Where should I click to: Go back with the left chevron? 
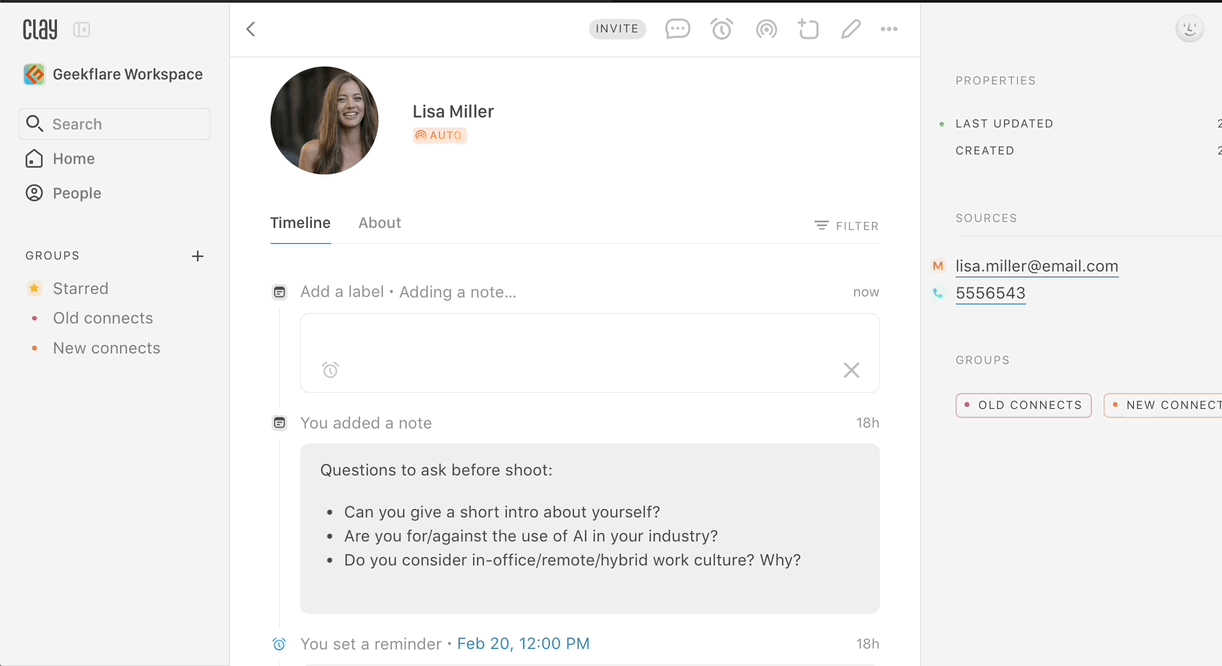coord(251,29)
